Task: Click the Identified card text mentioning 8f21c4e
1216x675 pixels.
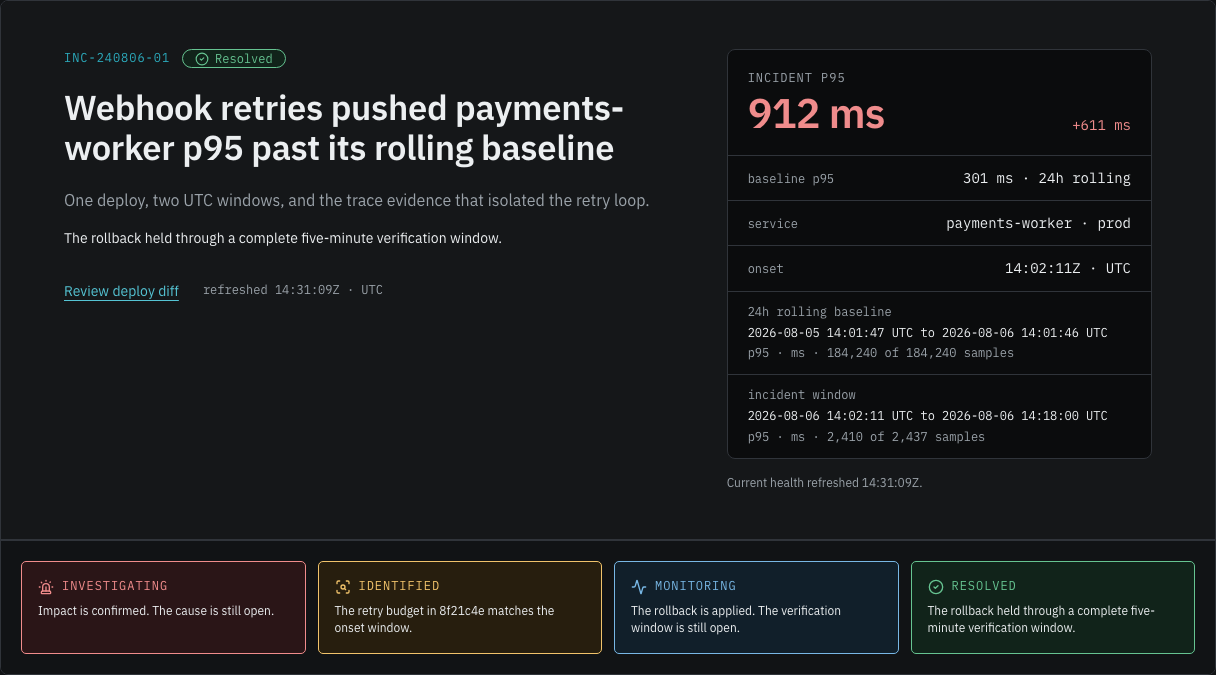Action: click(x=444, y=619)
